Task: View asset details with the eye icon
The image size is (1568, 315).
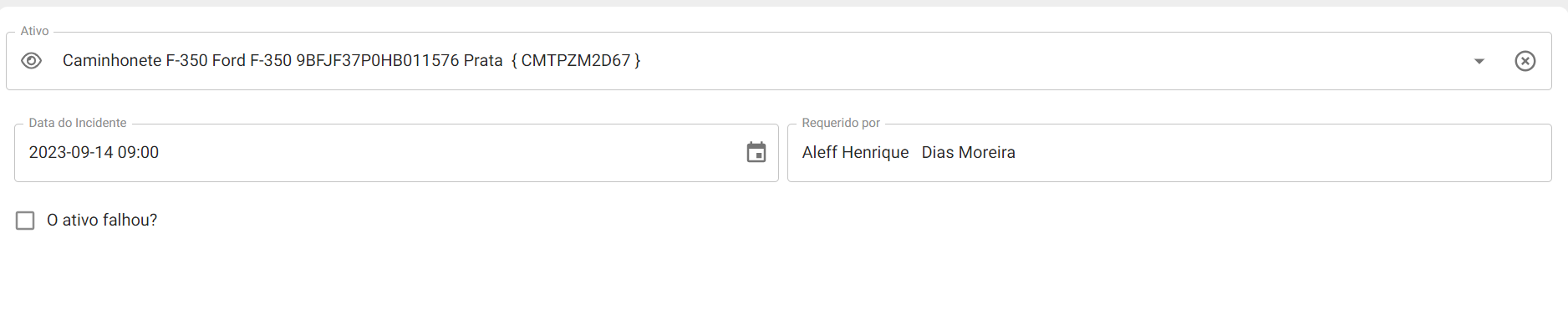Action: (31, 61)
